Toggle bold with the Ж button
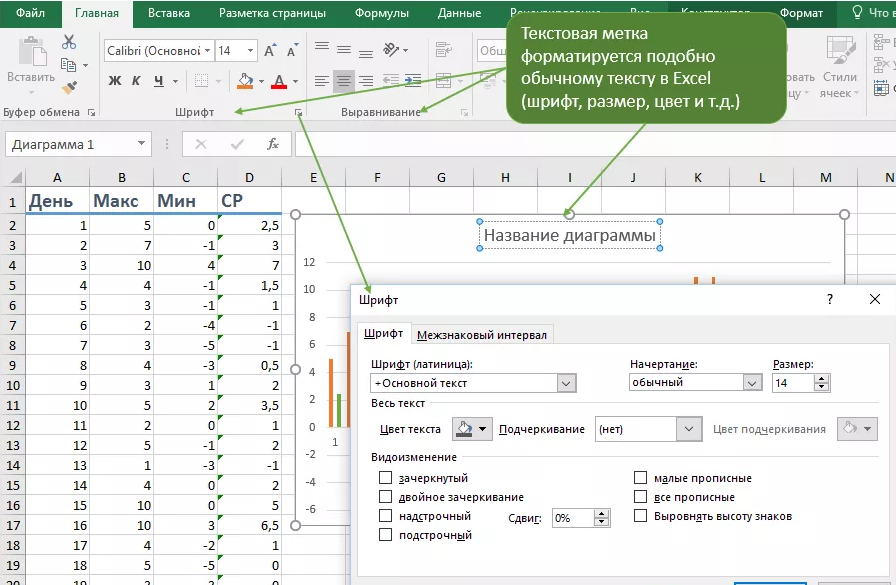896x585 pixels. click(115, 81)
